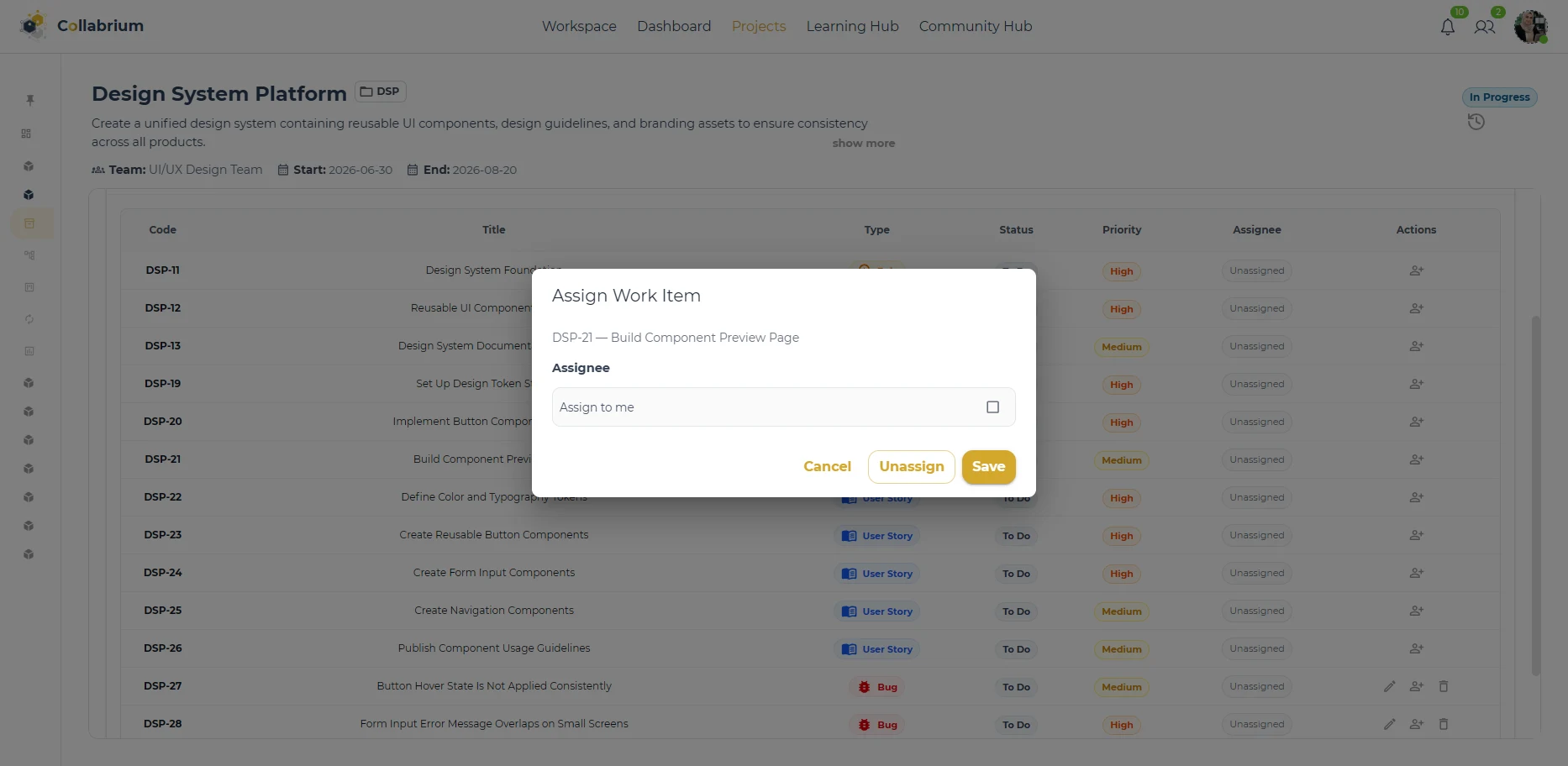The height and width of the screenshot is (766, 1568).
Task: Check the Assign to me checkbox
Action: (992, 407)
